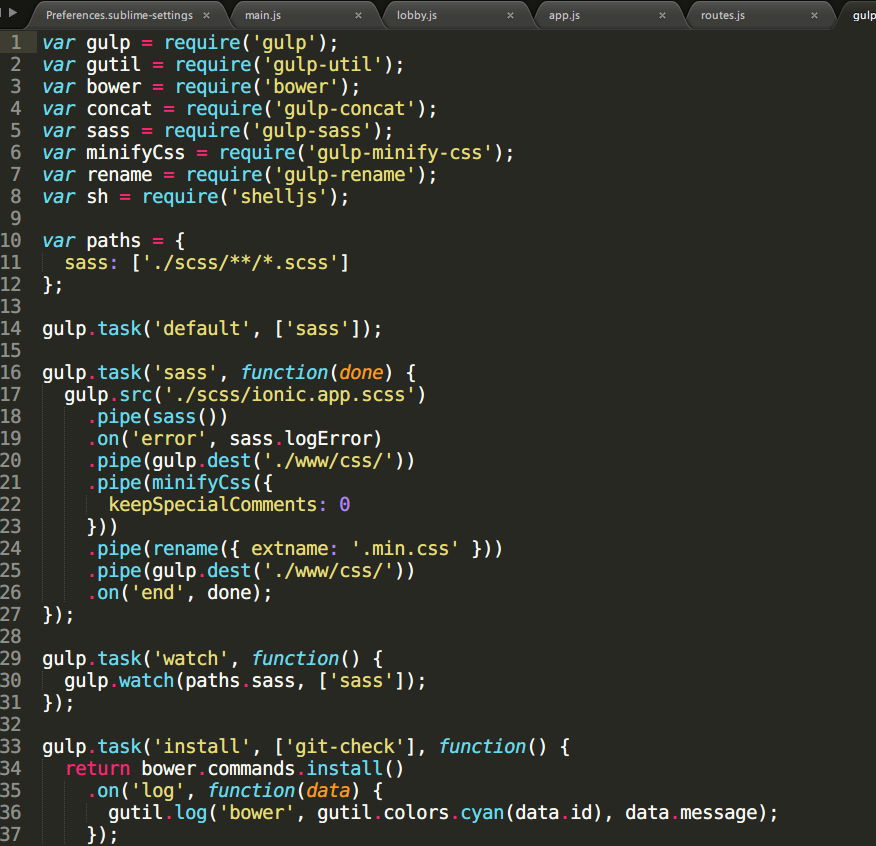876x846 pixels.
Task: Click line number 16 in the gutter
Action: coord(11,372)
